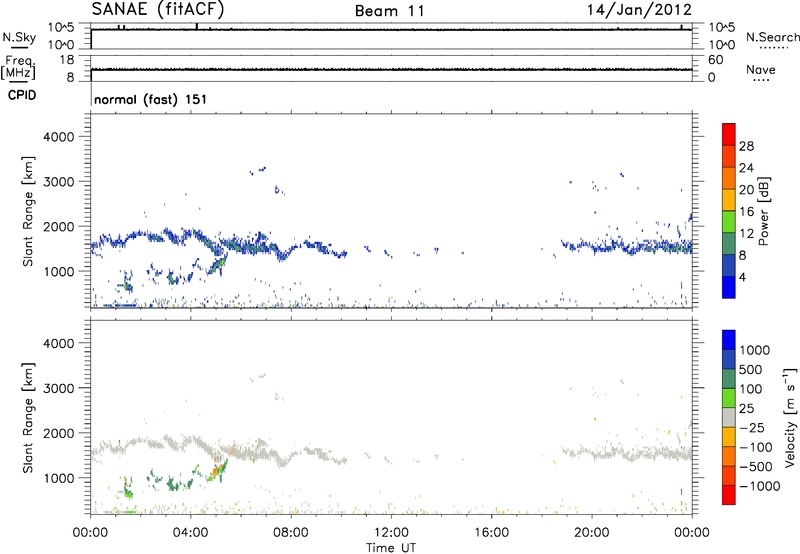Screen dimensions: 800x554
Task: Click the "28" label on Power colorbar
Action: (746, 146)
